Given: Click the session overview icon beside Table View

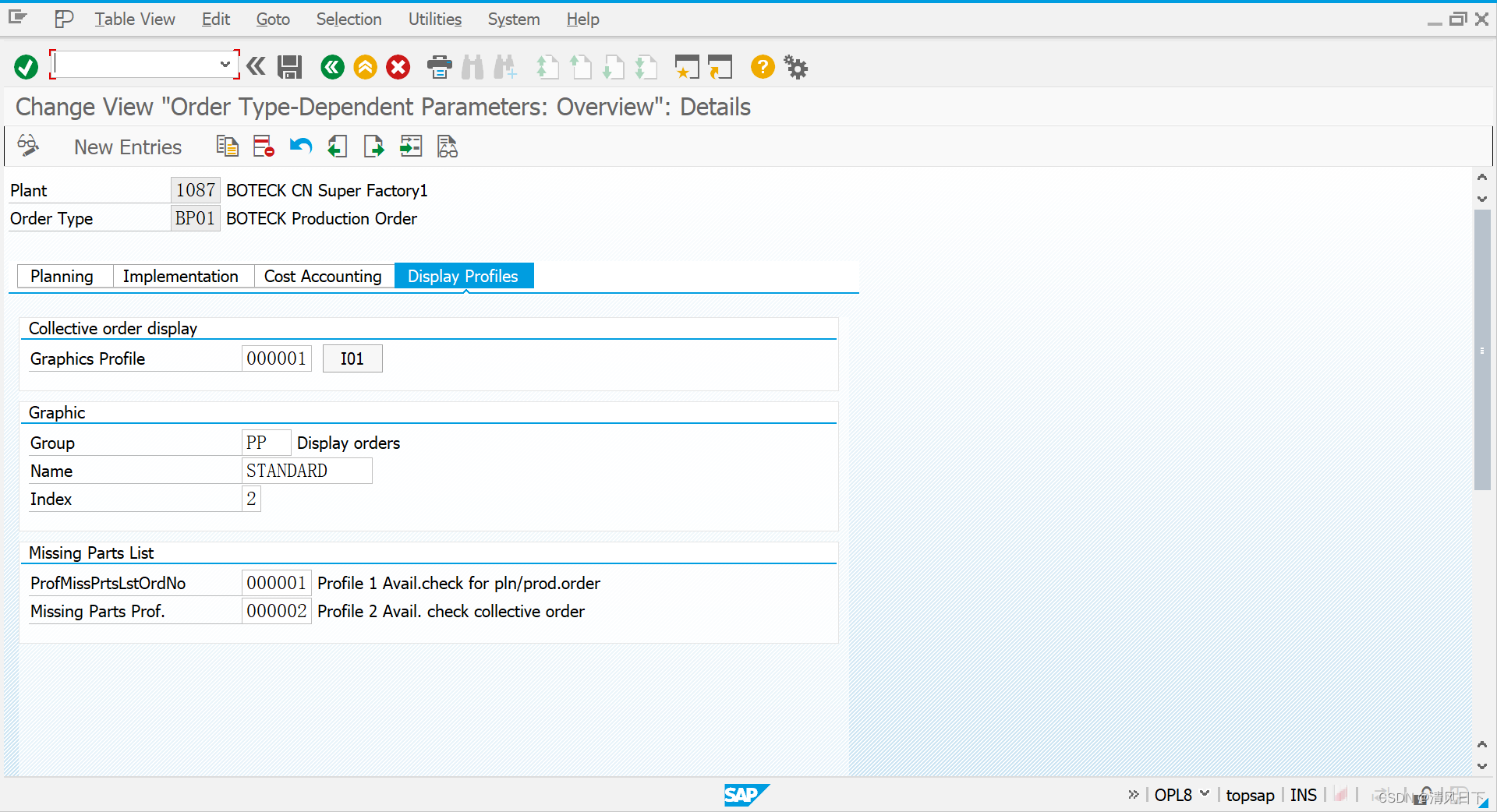Looking at the screenshot, I should [64, 19].
